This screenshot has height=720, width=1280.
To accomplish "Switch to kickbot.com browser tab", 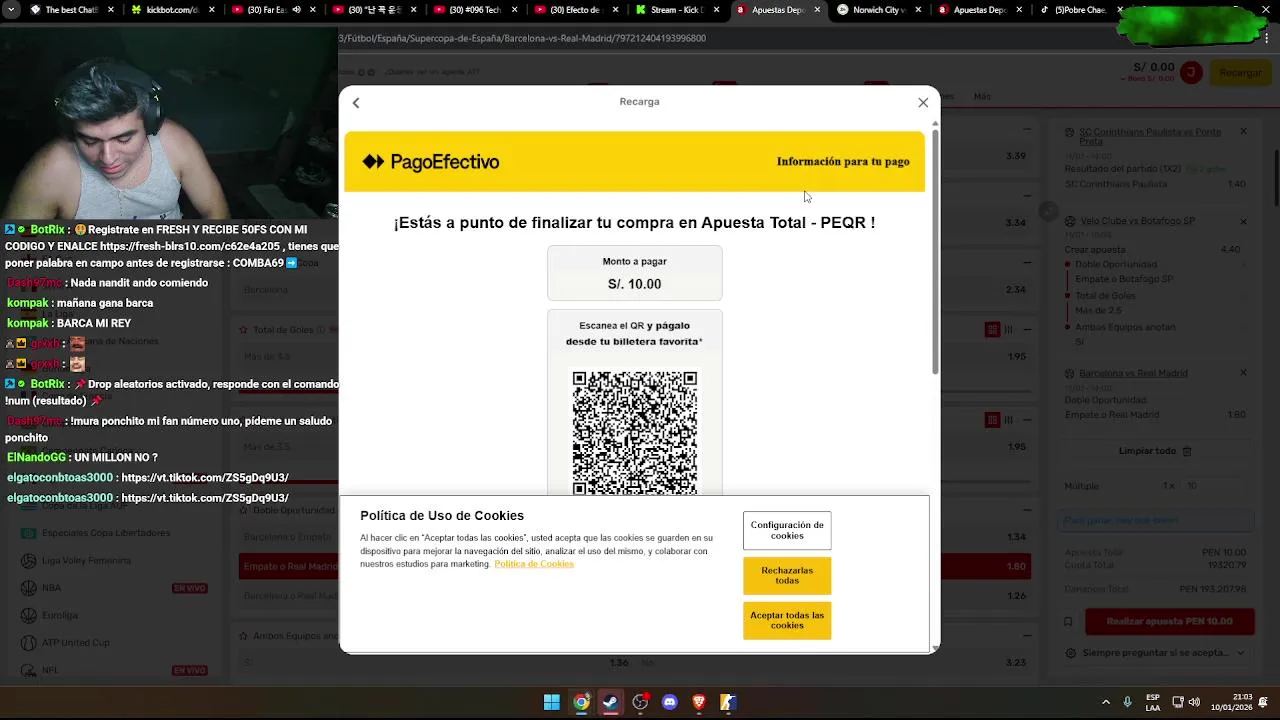I will click(172, 10).
